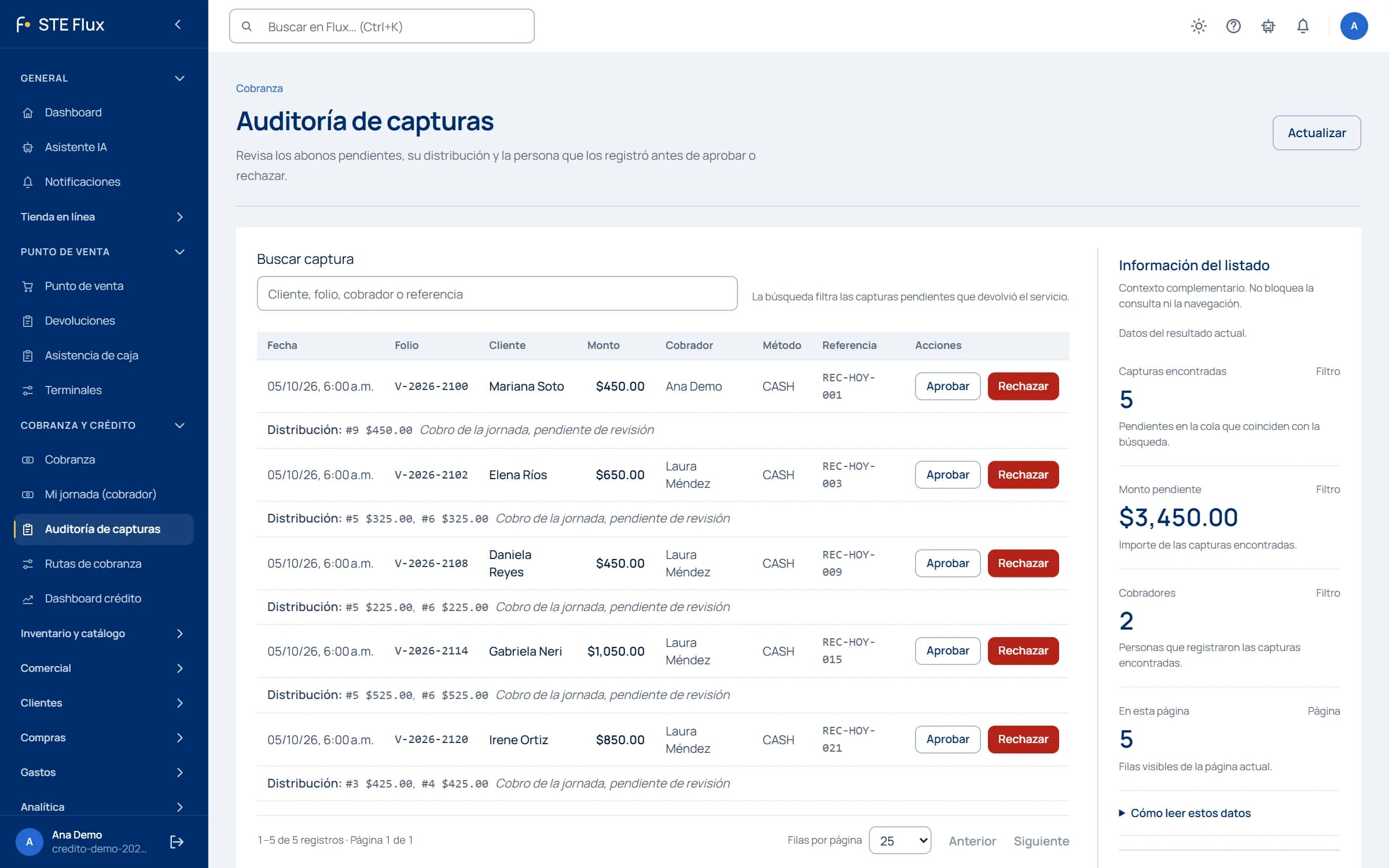Image resolution: width=1389 pixels, height=868 pixels.
Task: Expand the Compras section
Action: coord(104,737)
